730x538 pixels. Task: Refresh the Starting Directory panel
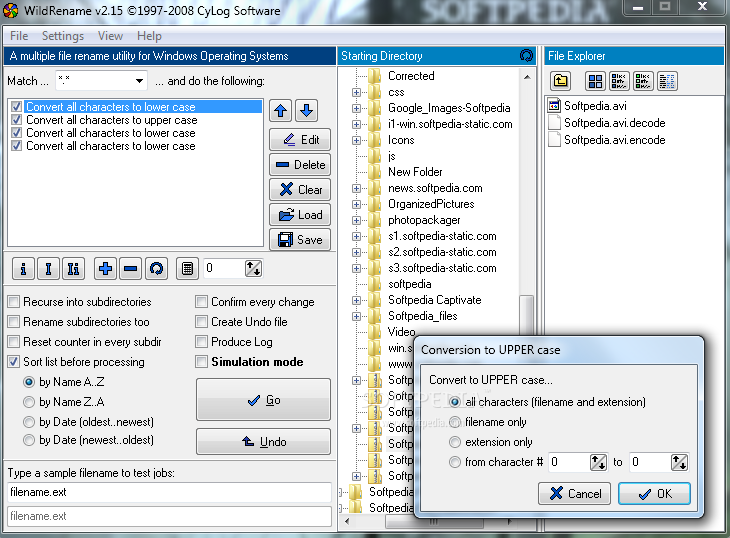point(526,56)
